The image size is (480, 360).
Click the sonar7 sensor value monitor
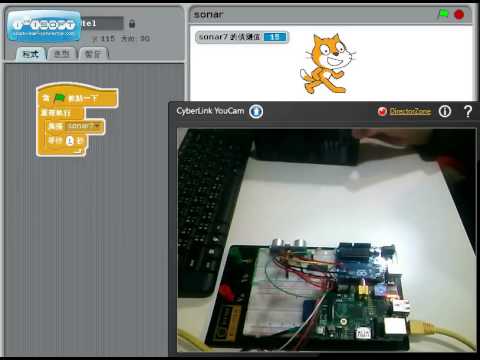tap(242, 37)
